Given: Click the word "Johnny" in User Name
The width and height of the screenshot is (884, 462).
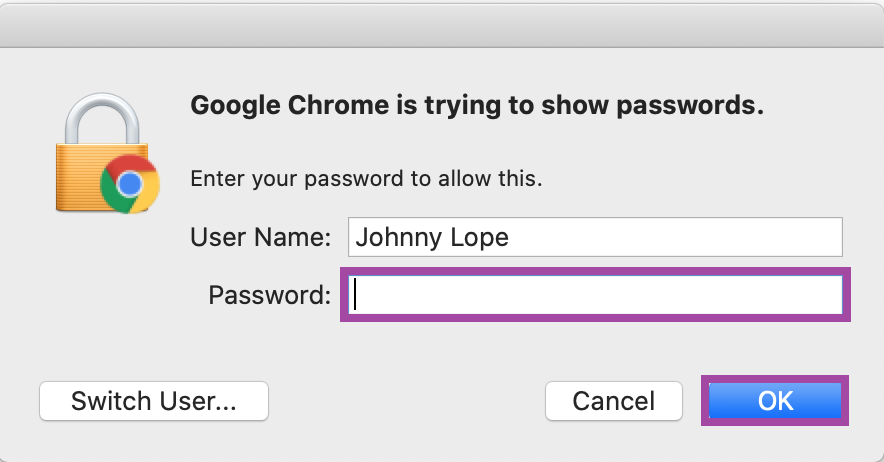Looking at the screenshot, I should tap(398, 237).
